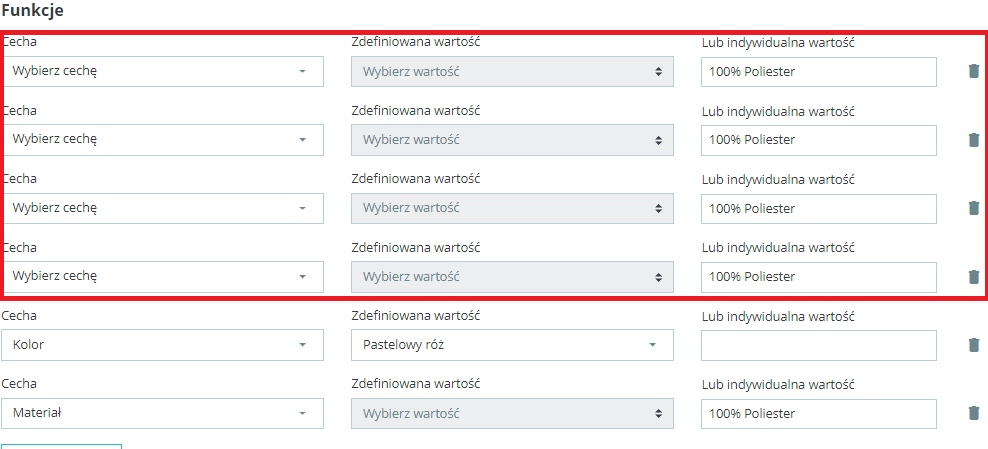Click first row 100% Poliester input field
Screen dimensions: 988x449
click(x=819, y=72)
